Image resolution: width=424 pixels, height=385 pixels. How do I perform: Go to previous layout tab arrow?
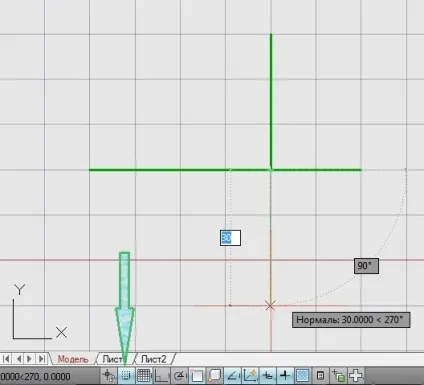(19, 359)
